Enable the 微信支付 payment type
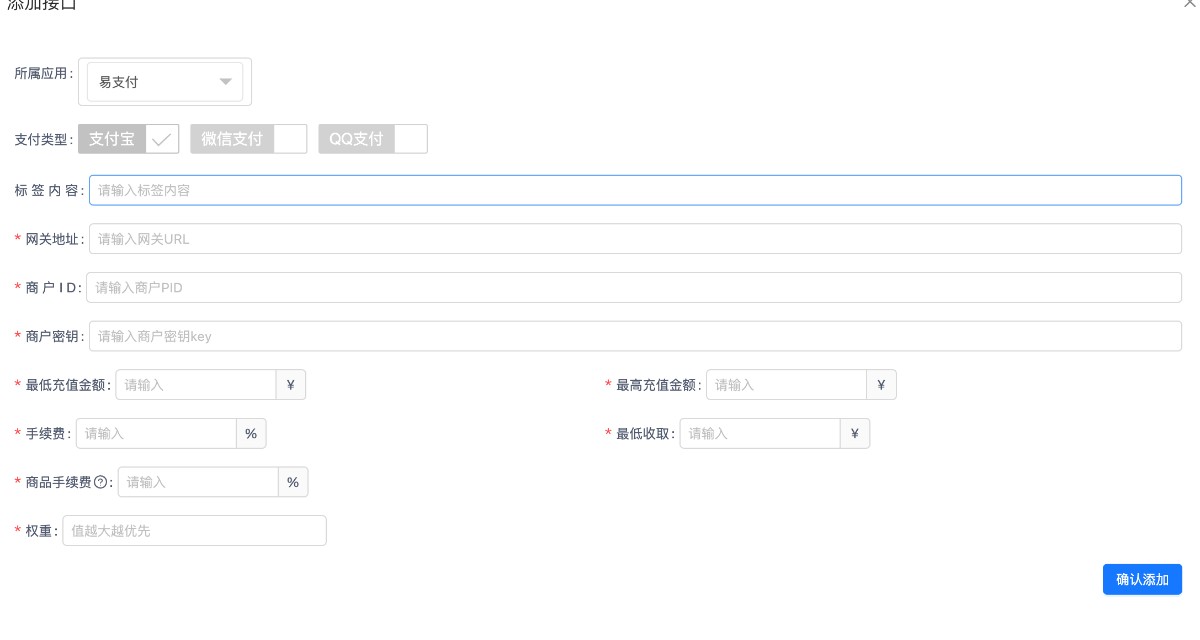 tap(248, 139)
